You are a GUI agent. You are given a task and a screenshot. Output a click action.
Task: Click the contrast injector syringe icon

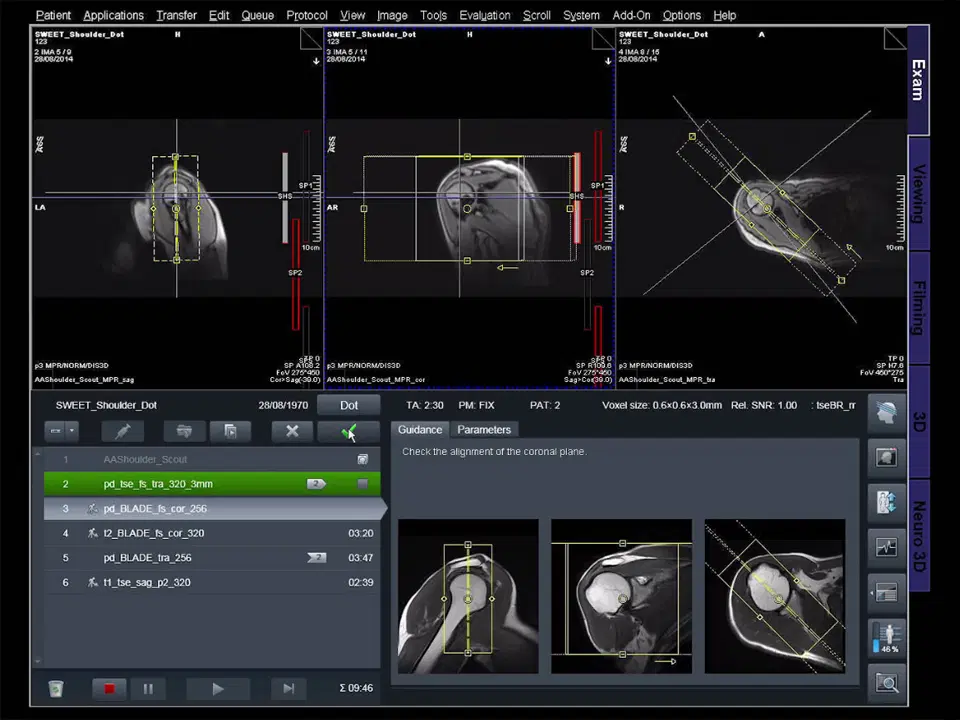click(122, 431)
